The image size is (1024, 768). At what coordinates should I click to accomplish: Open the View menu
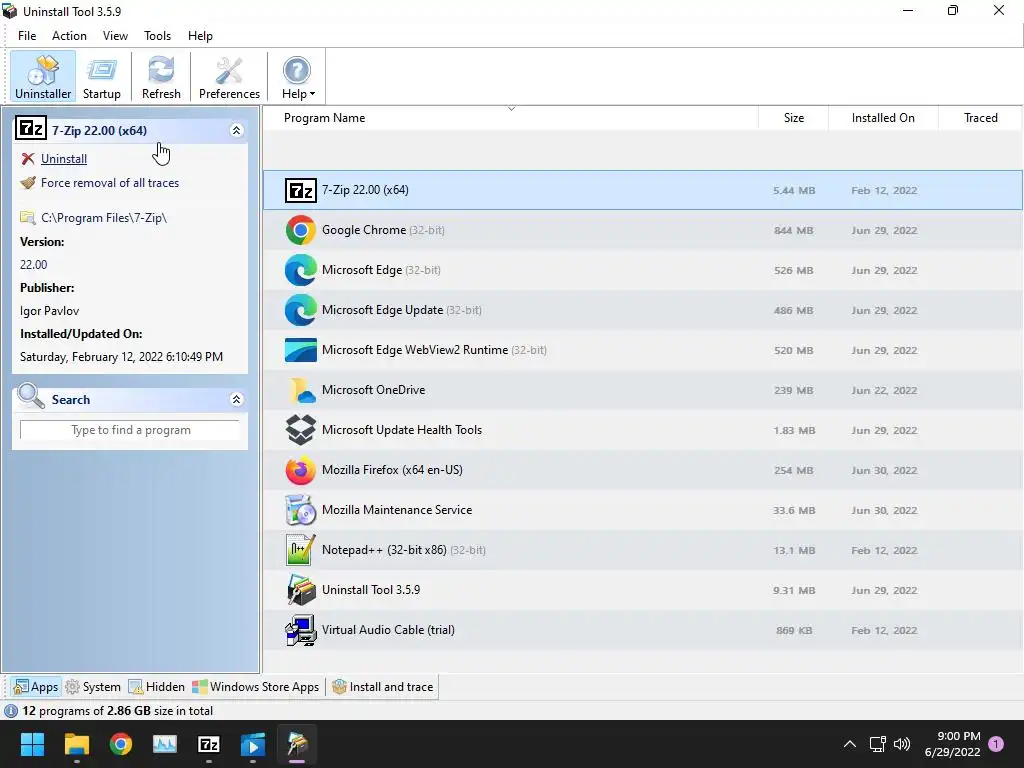pos(116,36)
